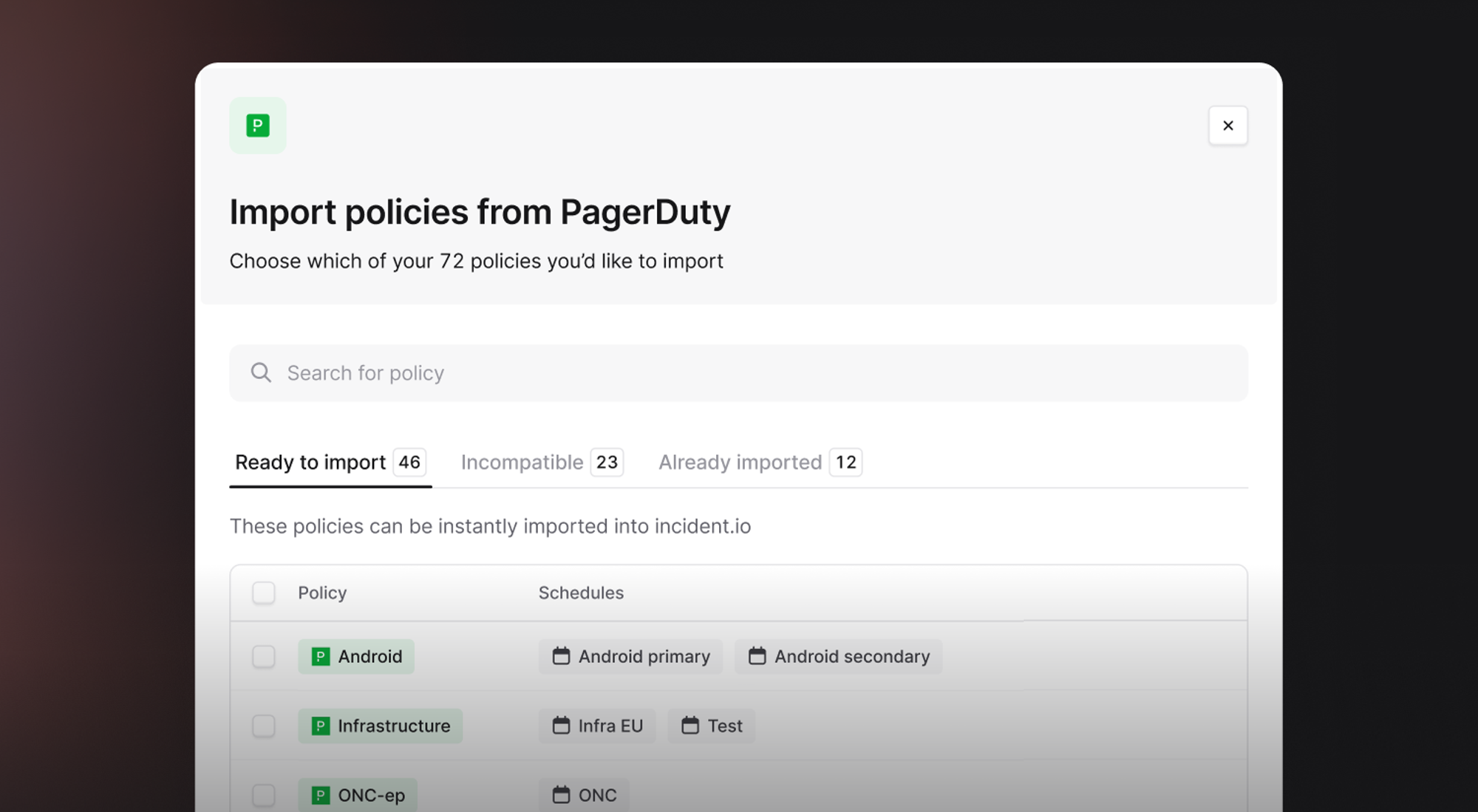
Task: Click the ONC schedule chip
Action: tap(584, 795)
